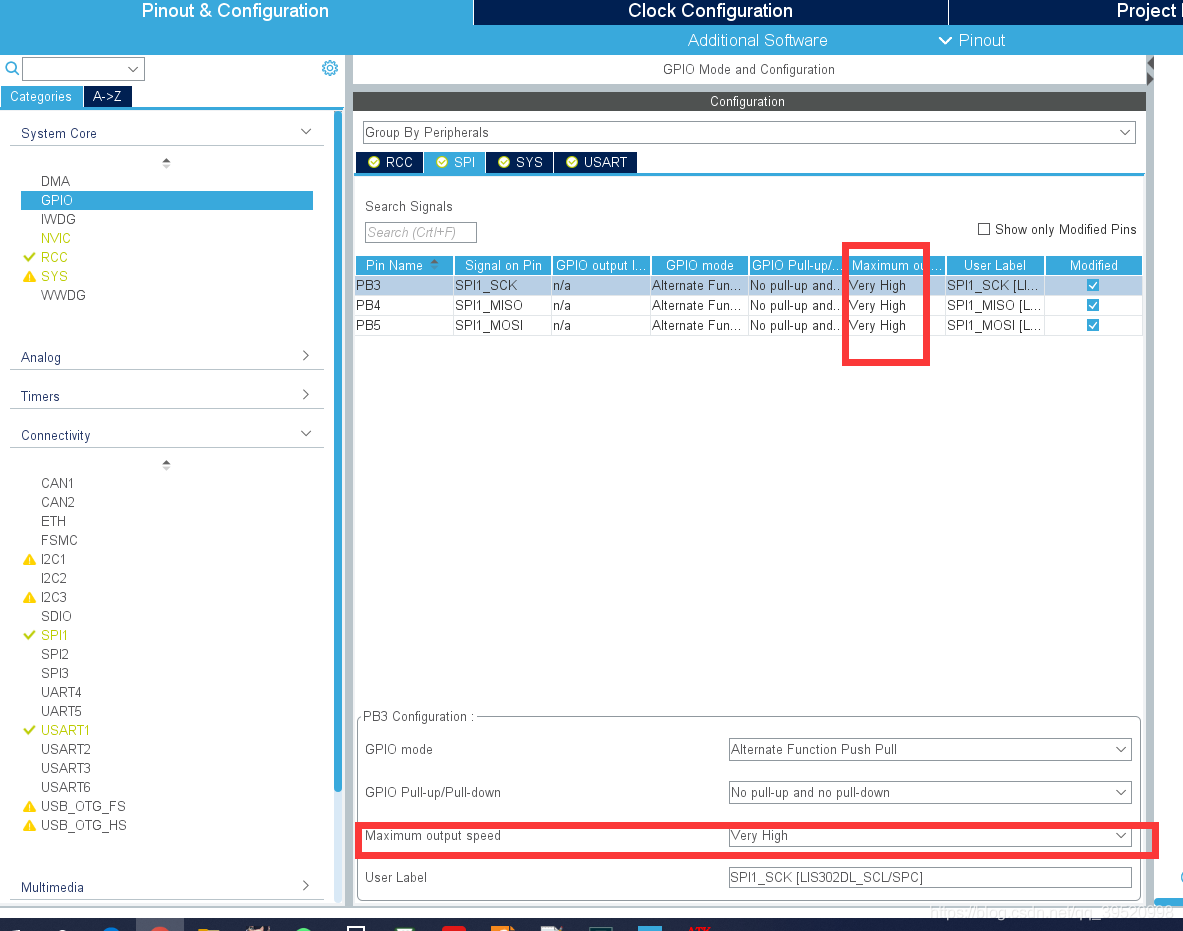Open the Pinout dropdown menu
This screenshot has height=931, width=1183.
pyautogui.click(x=972, y=40)
